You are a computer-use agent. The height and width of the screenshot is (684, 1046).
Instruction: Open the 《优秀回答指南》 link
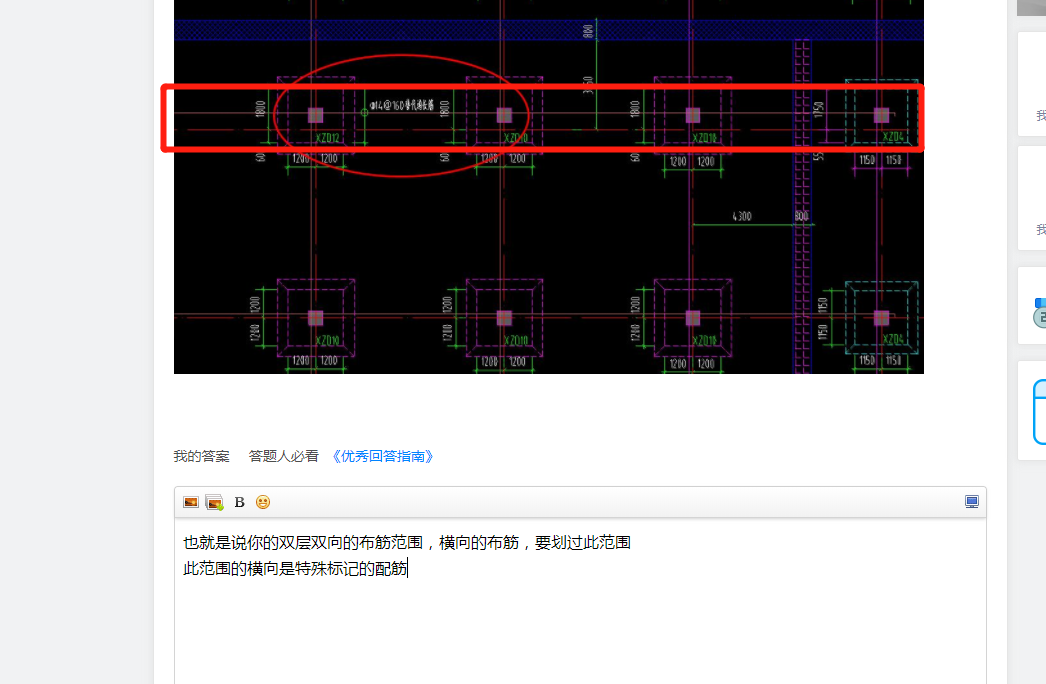(x=383, y=456)
